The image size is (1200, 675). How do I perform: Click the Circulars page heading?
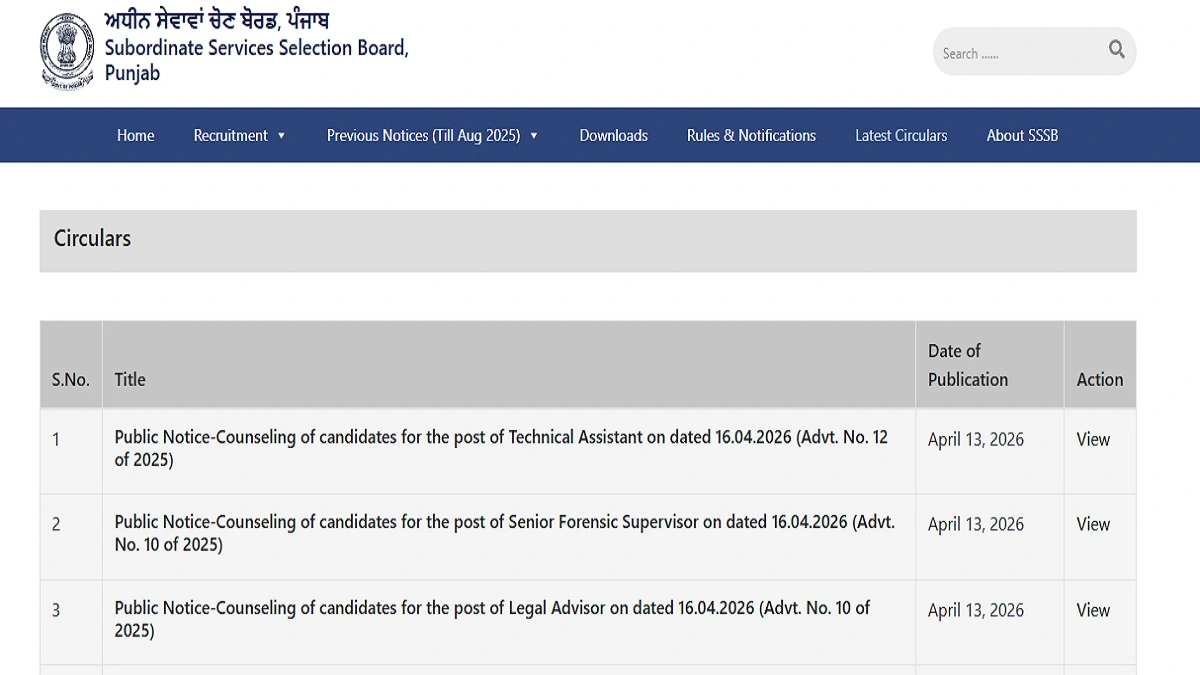pos(92,239)
